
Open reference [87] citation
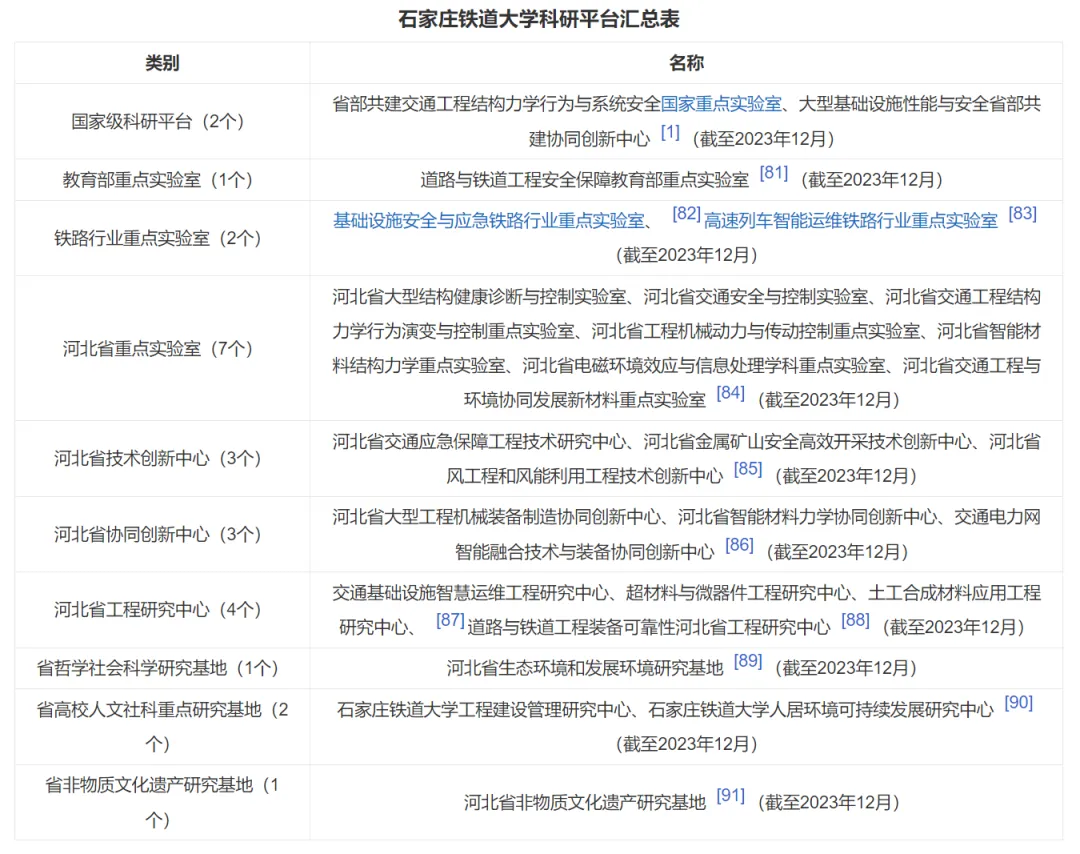click(450, 620)
